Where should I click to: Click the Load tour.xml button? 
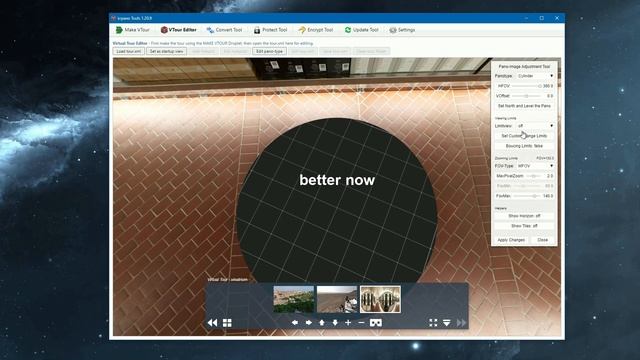click(x=129, y=51)
